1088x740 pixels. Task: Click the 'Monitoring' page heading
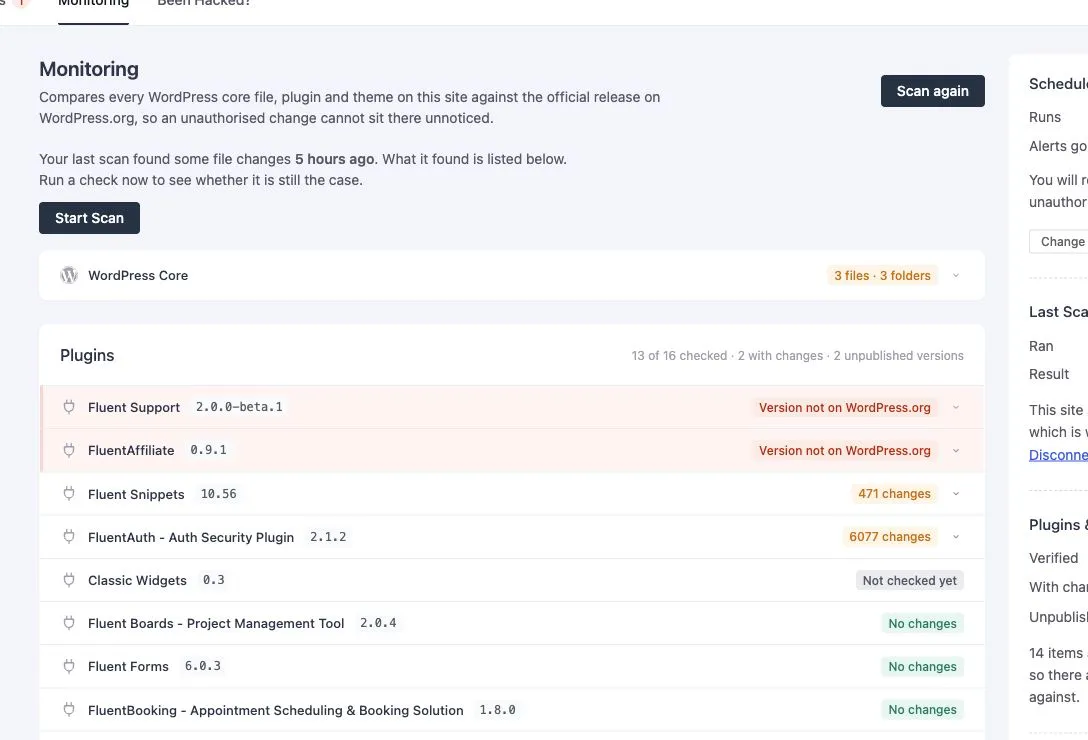(x=89, y=69)
